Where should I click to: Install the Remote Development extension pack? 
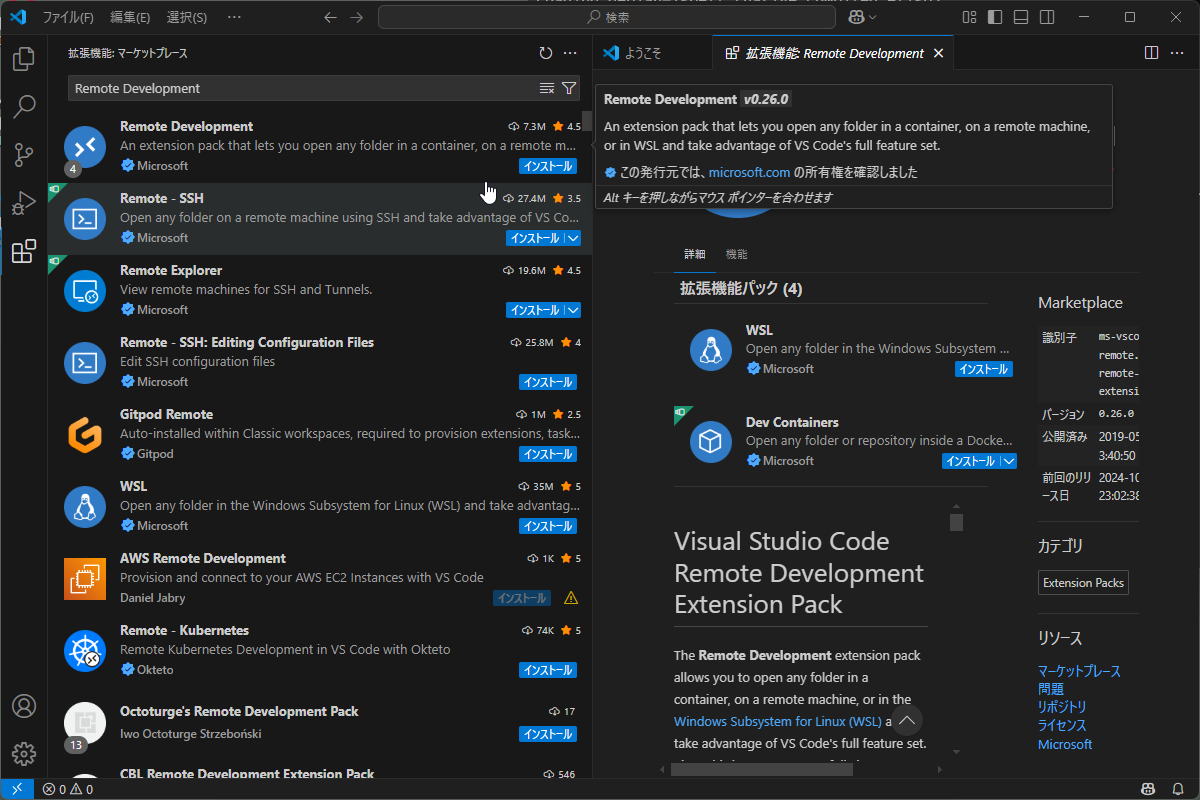(x=548, y=166)
